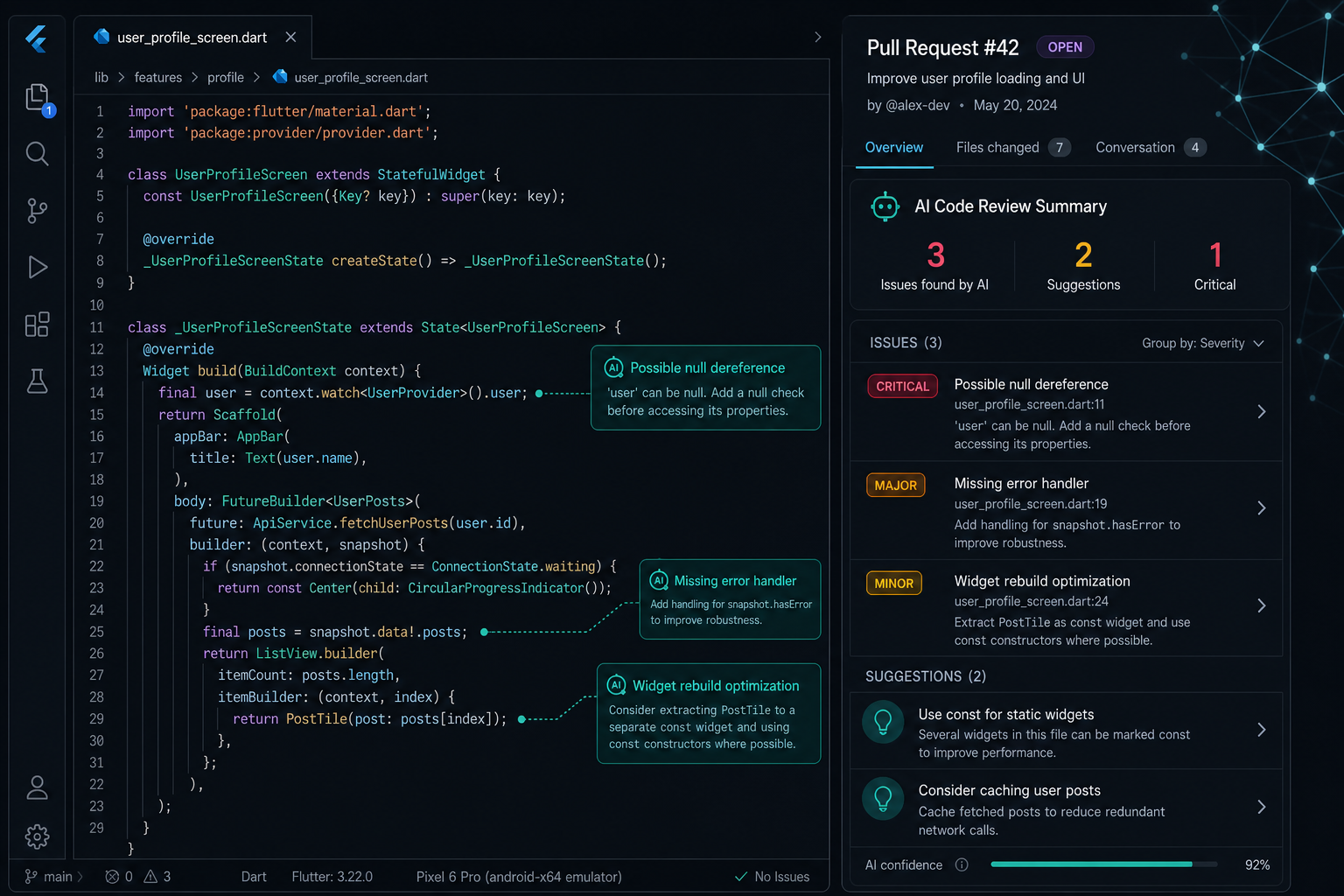Click the lightbulb icon for caching user posts
1344x896 pixels.
[883, 798]
